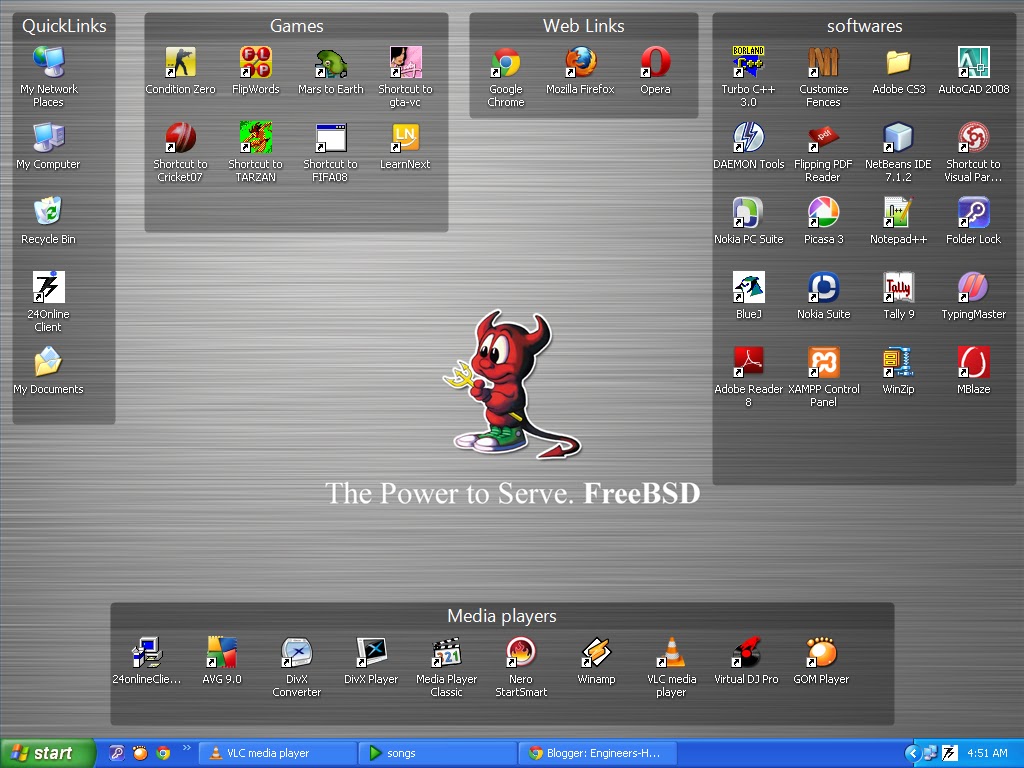Expand quick launch overflow chevron
1024x768 pixels.
click(187, 748)
